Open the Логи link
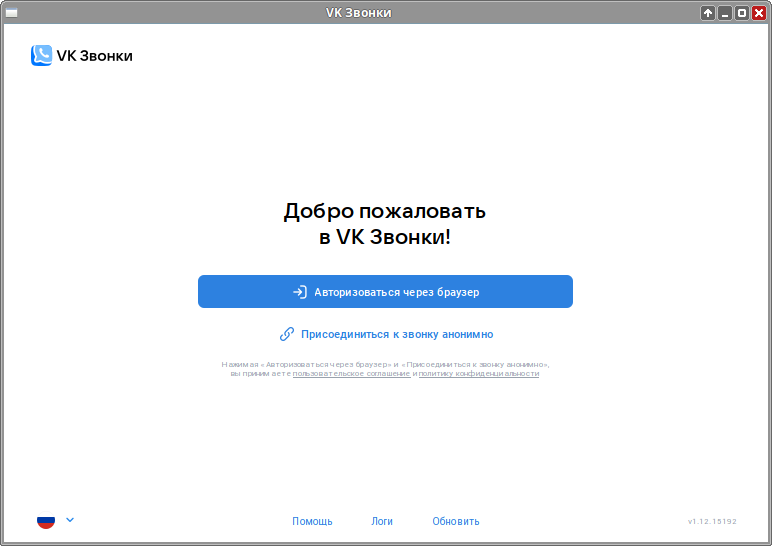The width and height of the screenshot is (772, 546). (382, 521)
